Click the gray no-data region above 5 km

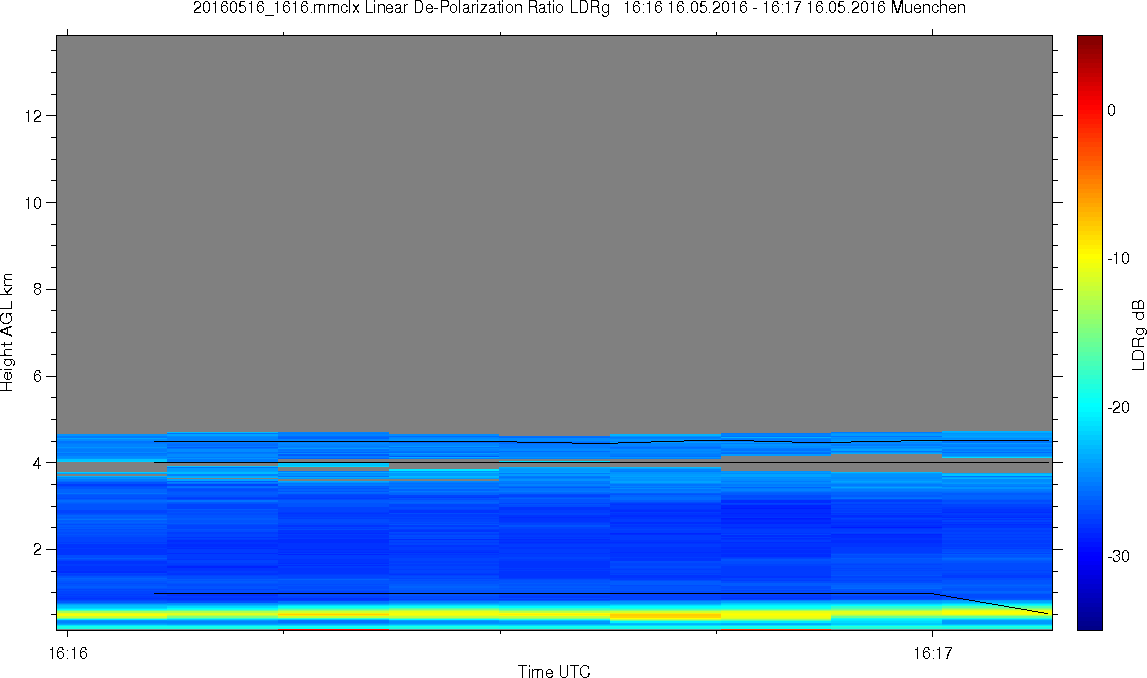[554, 234]
